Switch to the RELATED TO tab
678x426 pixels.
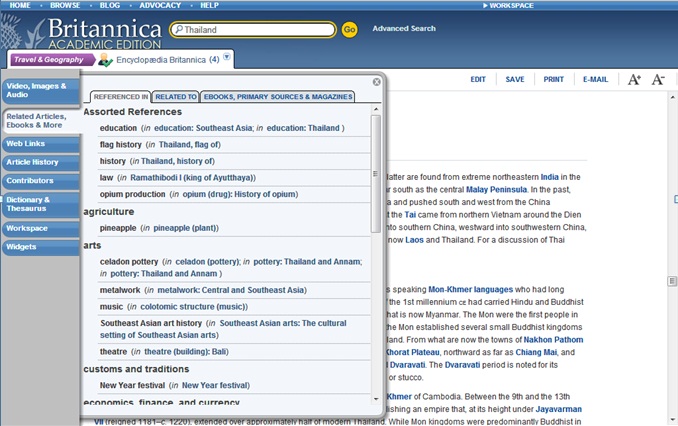pyautogui.click(x=176, y=97)
